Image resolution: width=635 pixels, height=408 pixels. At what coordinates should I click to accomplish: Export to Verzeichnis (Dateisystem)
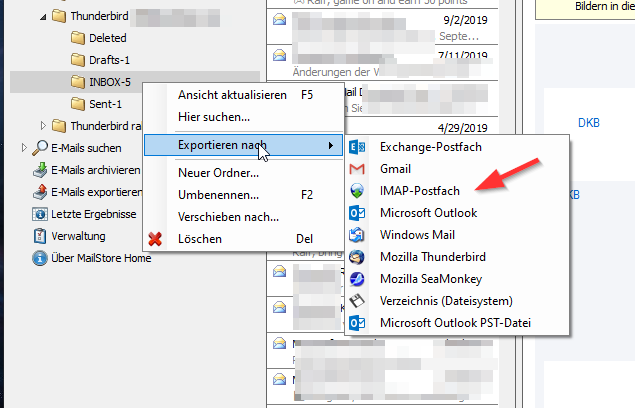(x=457, y=301)
